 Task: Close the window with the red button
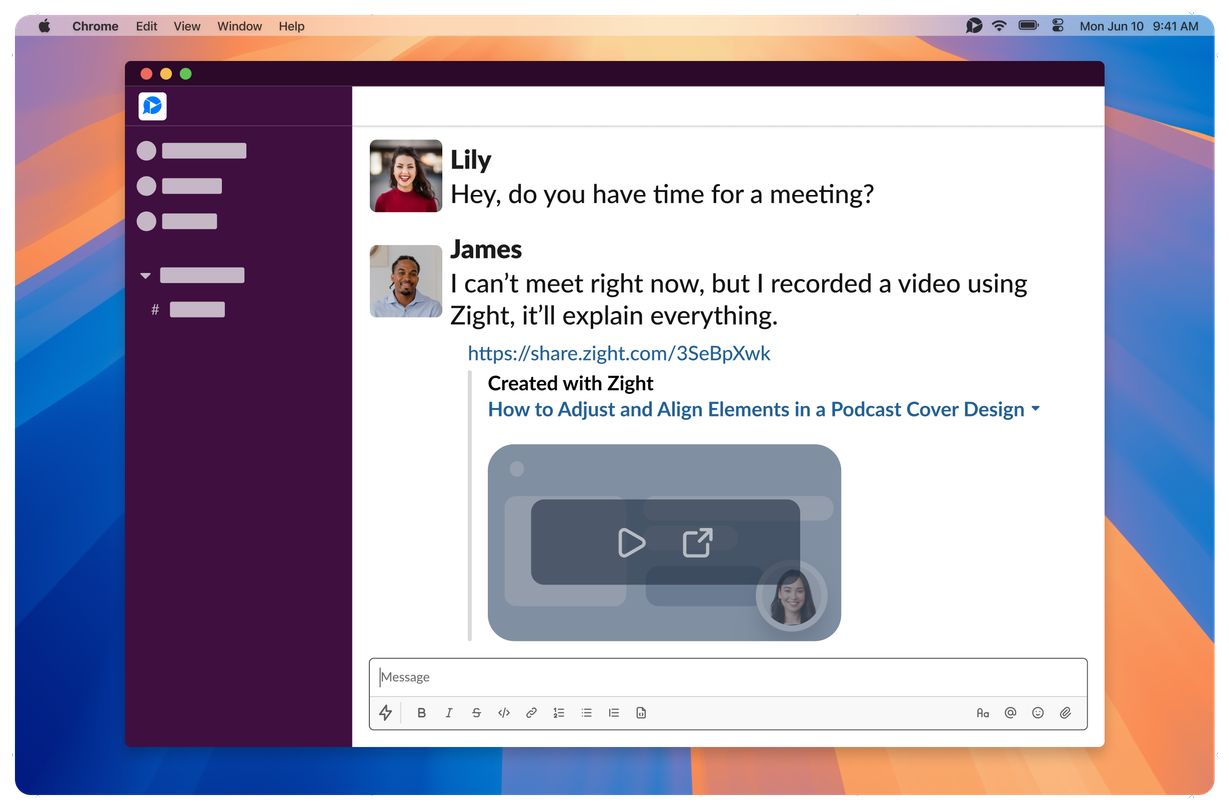(146, 74)
